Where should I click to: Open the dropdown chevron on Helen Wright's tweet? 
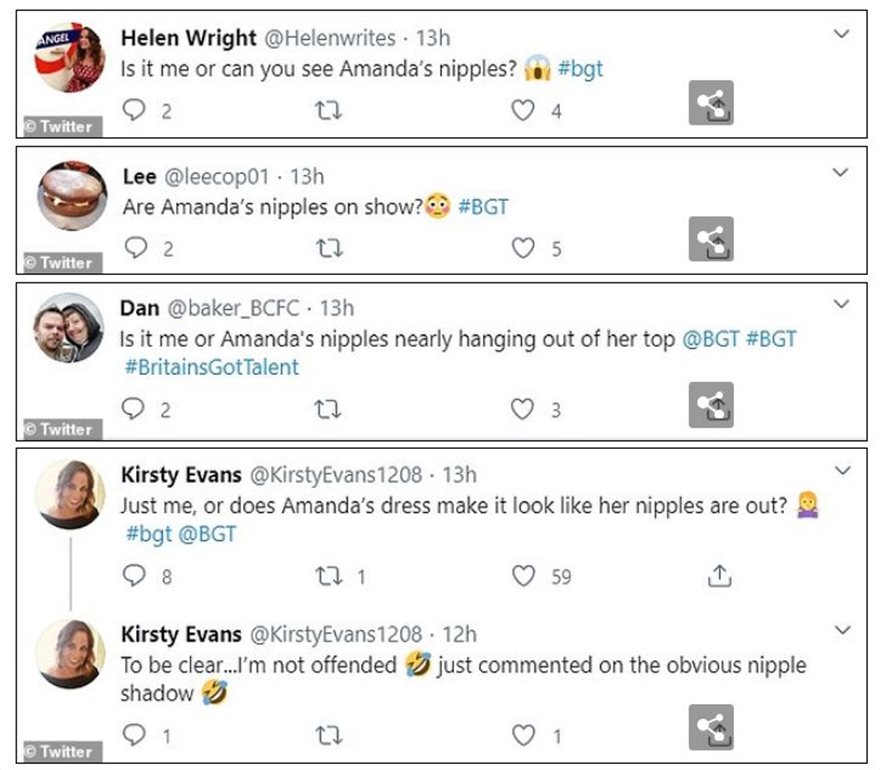point(842,36)
